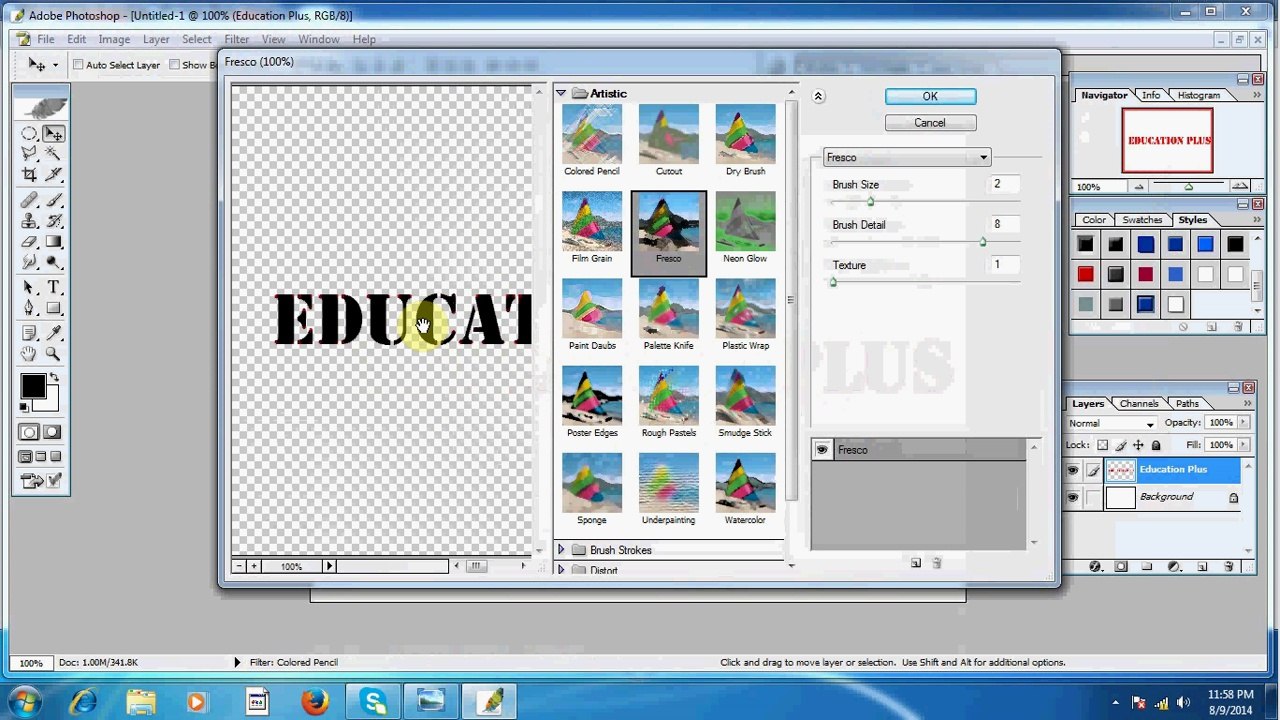Hide the Background layer
The height and width of the screenshot is (720, 1280).
click(x=1072, y=497)
